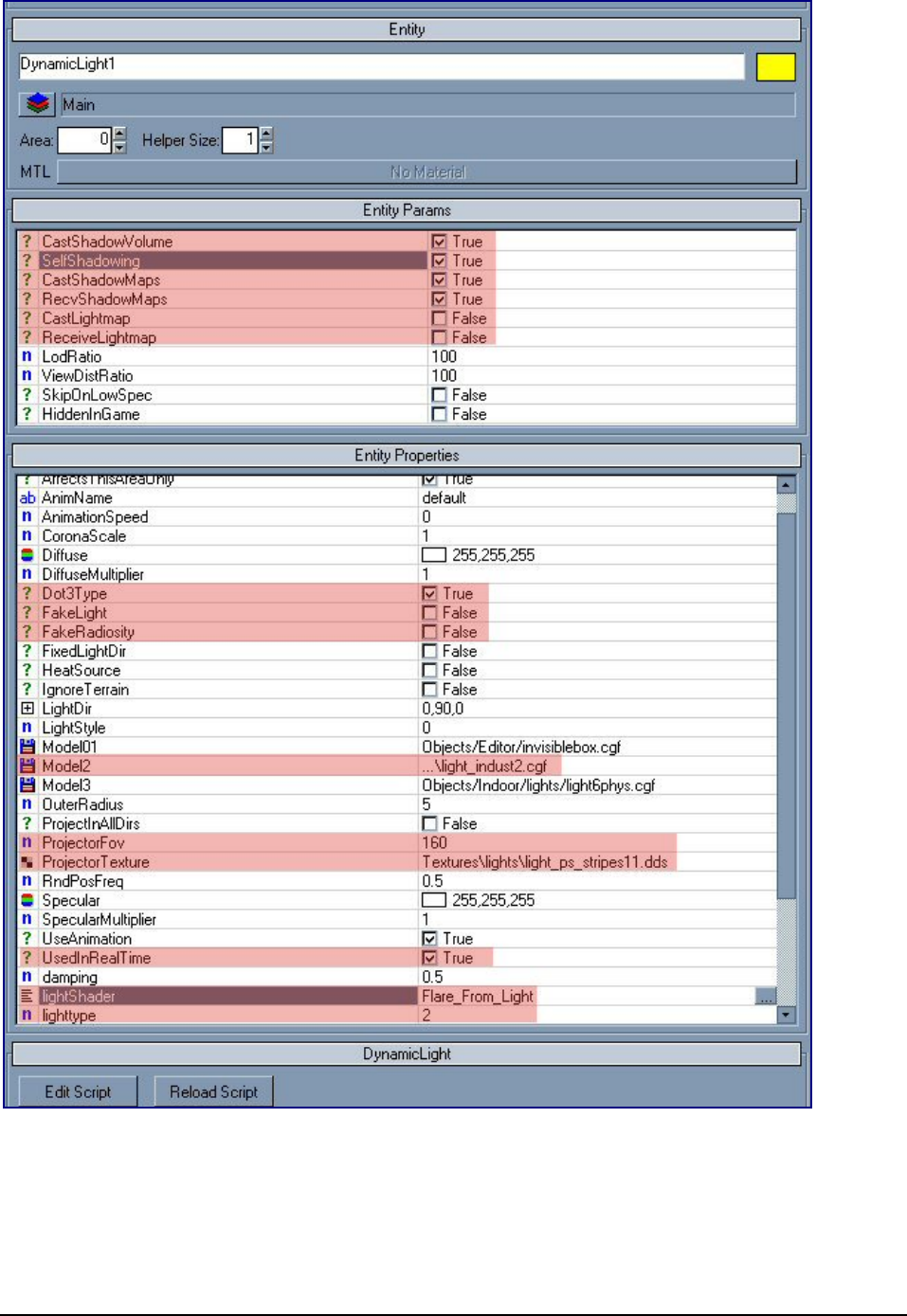The height and width of the screenshot is (1316, 907).
Task: Toggle the CastShadowVolume checkbox
Action: click(x=439, y=242)
